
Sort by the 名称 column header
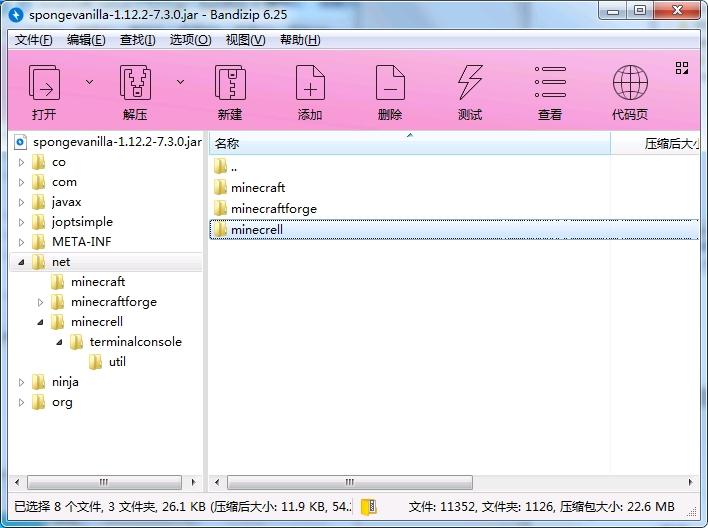[x=410, y=144]
